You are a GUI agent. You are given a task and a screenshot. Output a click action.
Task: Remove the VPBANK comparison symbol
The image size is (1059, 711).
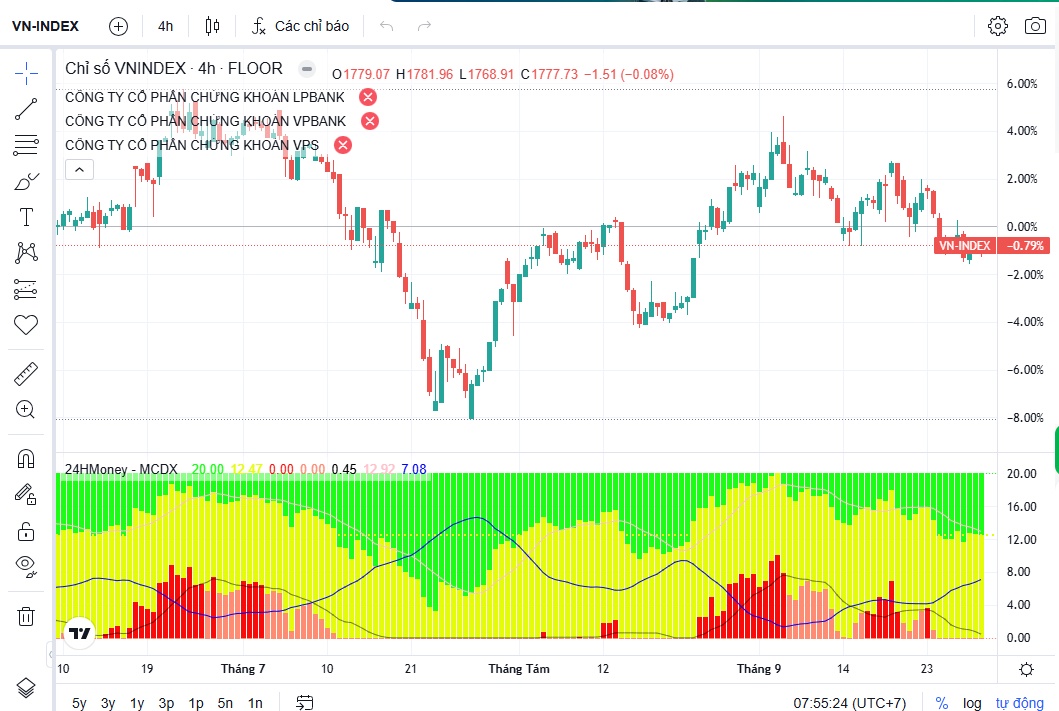pyautogui.click(x=369, y=121)
